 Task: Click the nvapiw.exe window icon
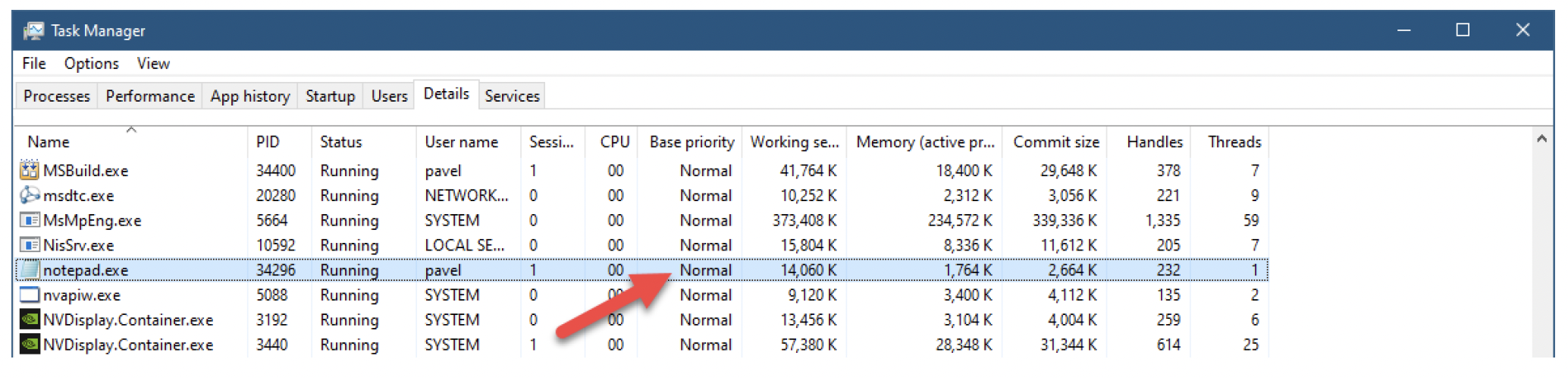click(x=30, y=295)
